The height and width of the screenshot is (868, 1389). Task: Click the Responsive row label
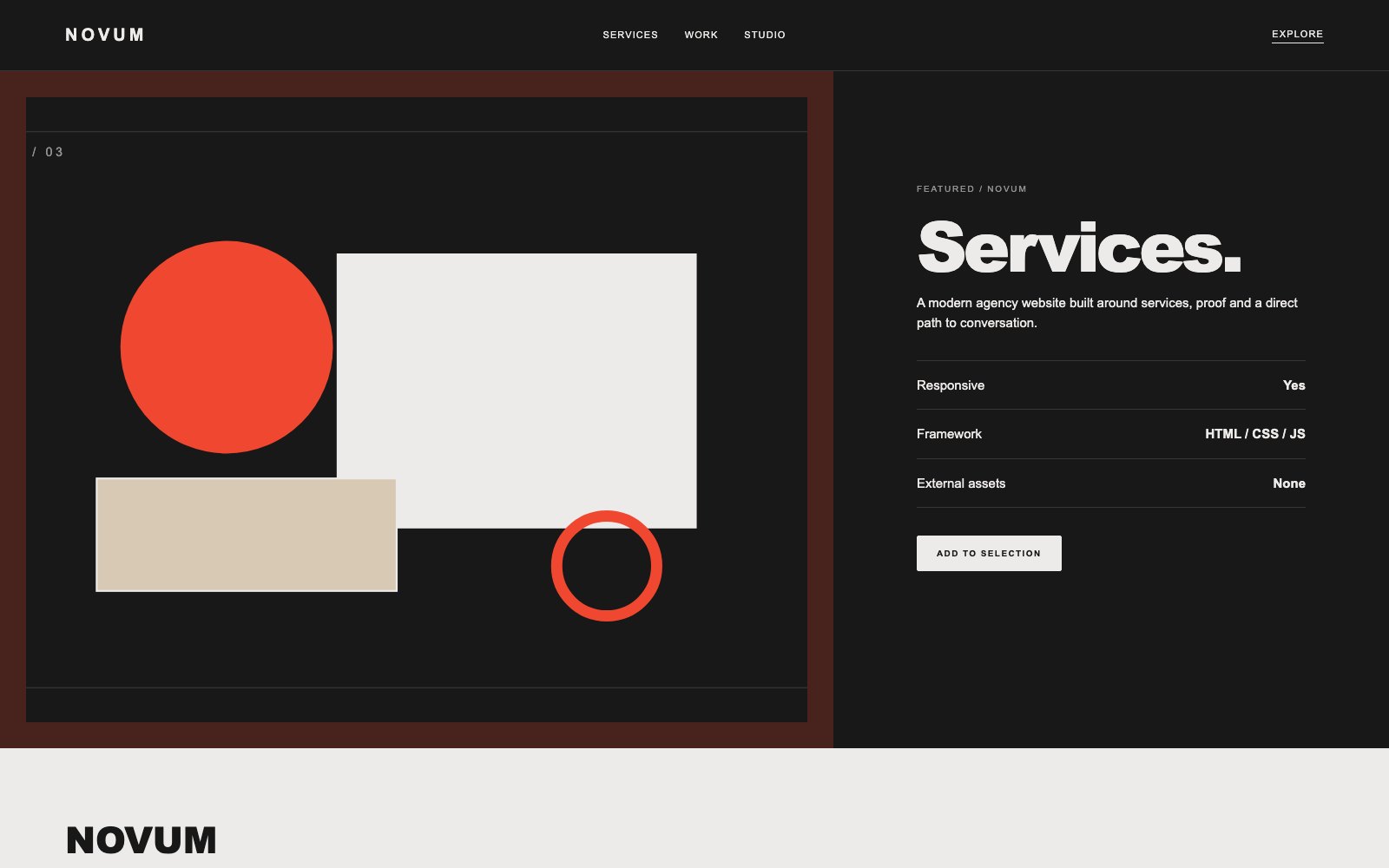[951, 385]
